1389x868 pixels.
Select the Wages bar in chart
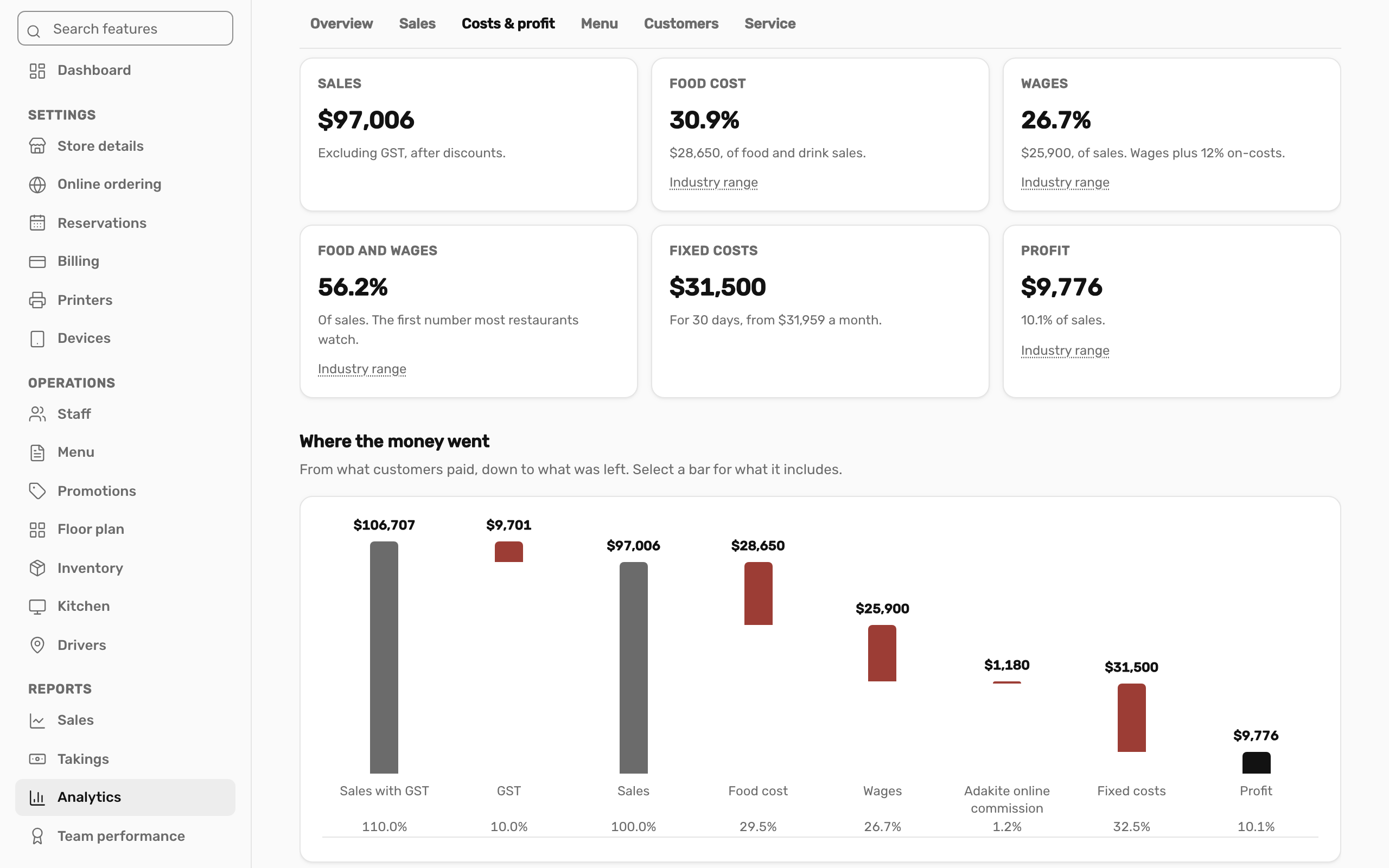click(882, 653)
